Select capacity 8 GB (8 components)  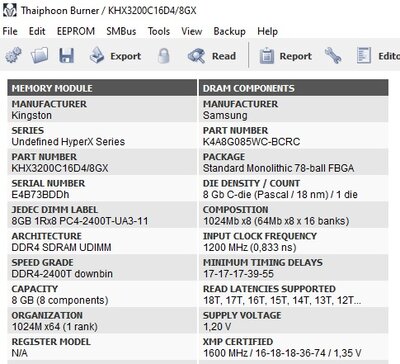coord(60,300)
